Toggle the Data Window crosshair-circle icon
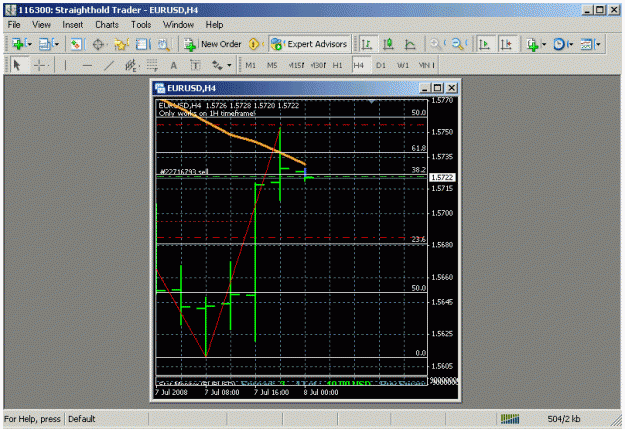The image size is (625, 429). pos(98,44)
